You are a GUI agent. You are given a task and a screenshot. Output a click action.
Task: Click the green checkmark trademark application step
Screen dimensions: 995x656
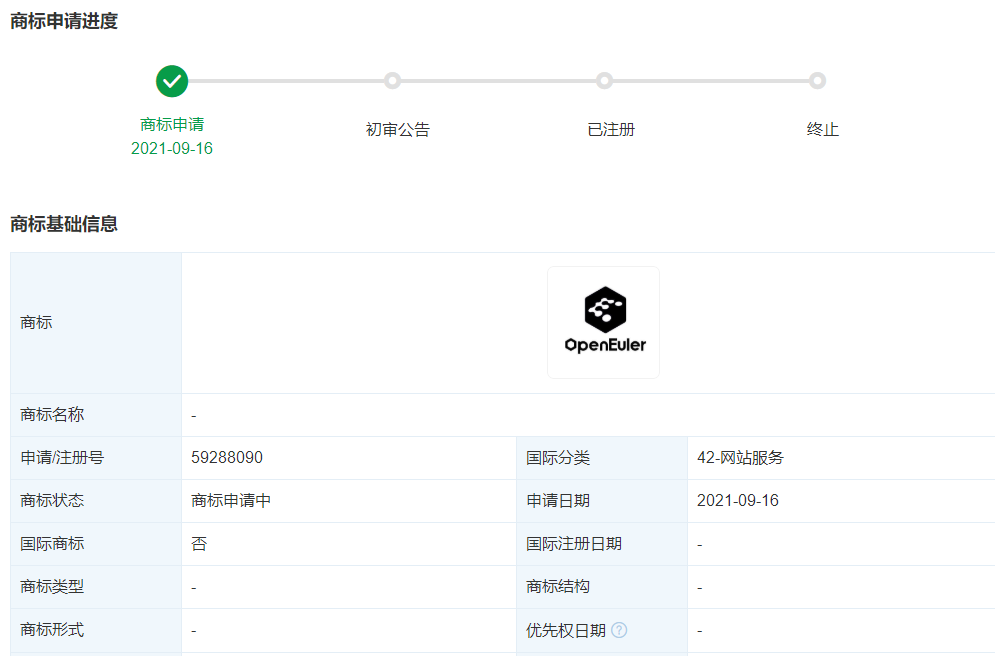point(172,81)
